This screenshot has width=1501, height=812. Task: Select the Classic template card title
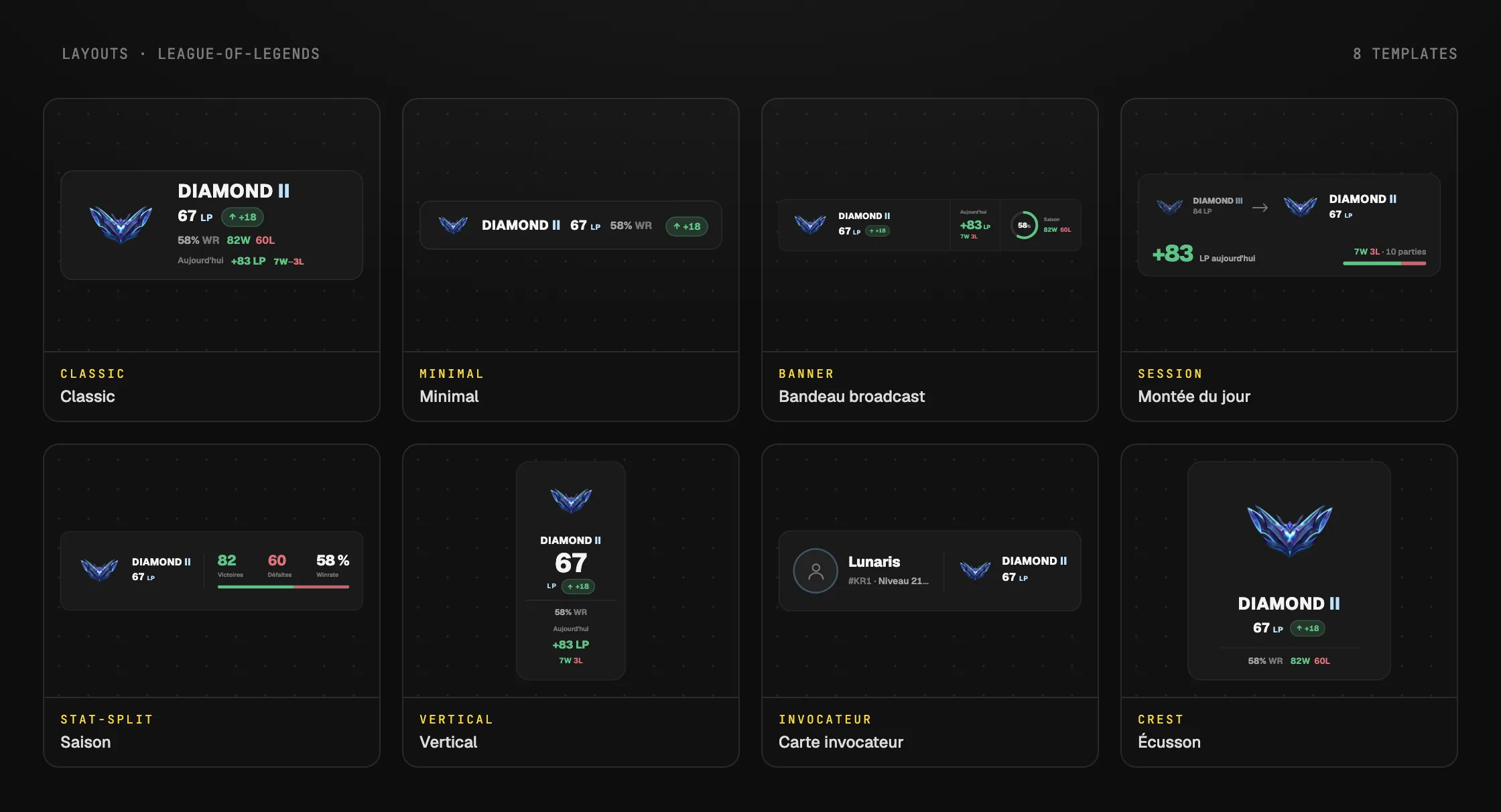point(88,397)
